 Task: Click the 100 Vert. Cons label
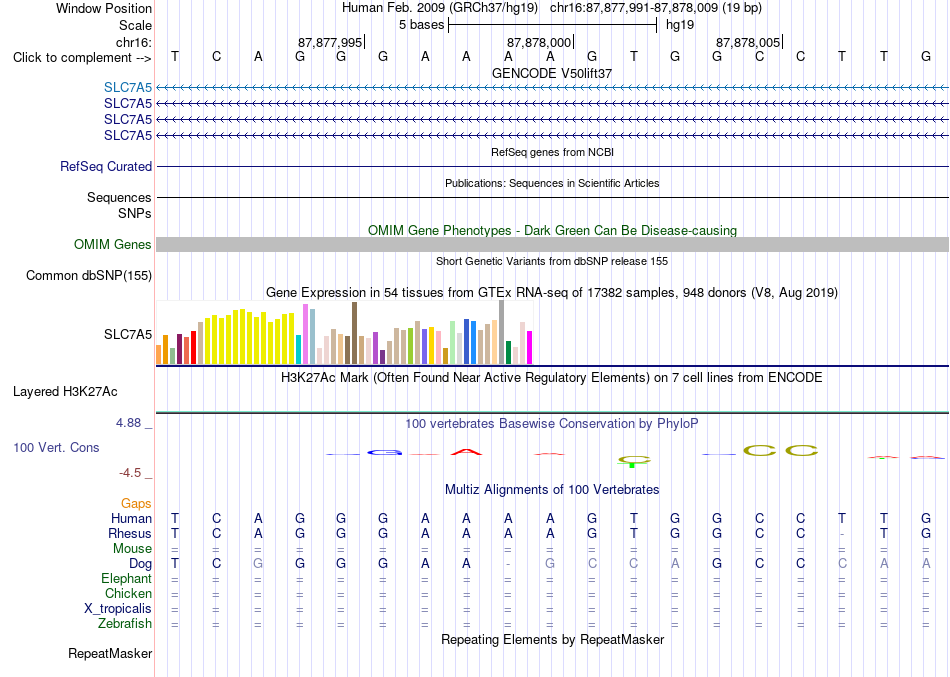pos(56,447)
